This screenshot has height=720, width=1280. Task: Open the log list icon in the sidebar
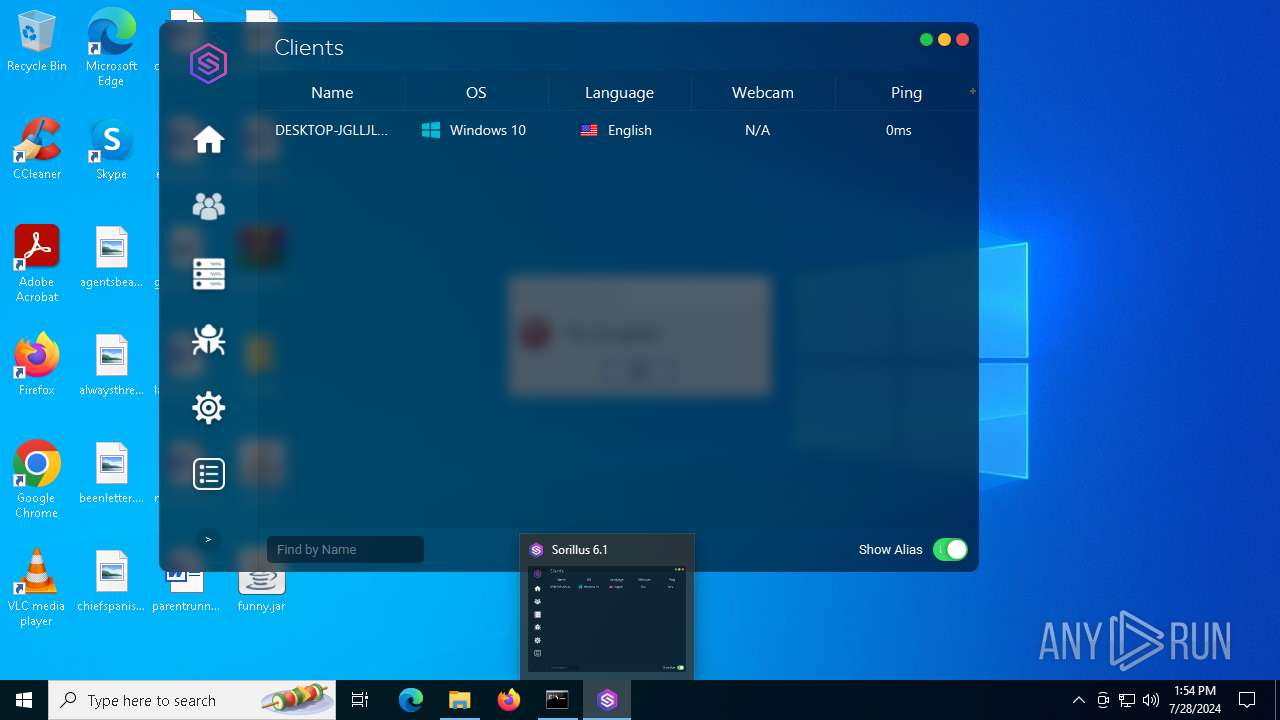pyautogui.click(x=209, y=474)
